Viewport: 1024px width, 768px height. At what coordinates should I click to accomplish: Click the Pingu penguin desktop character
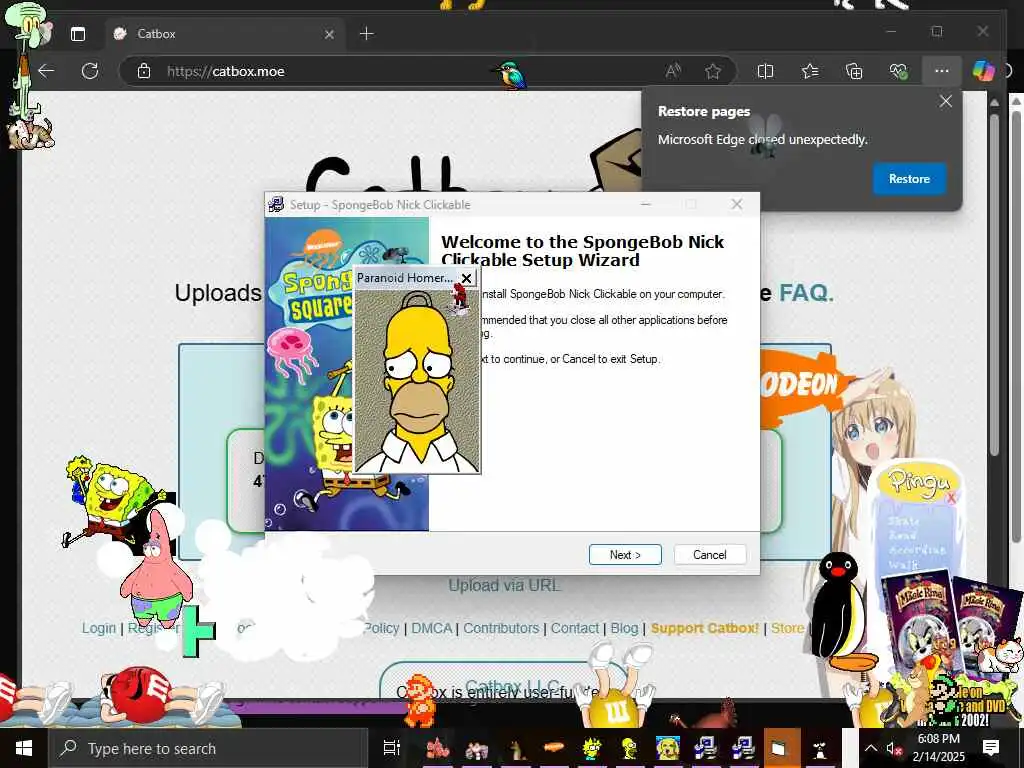click(839, 611)
